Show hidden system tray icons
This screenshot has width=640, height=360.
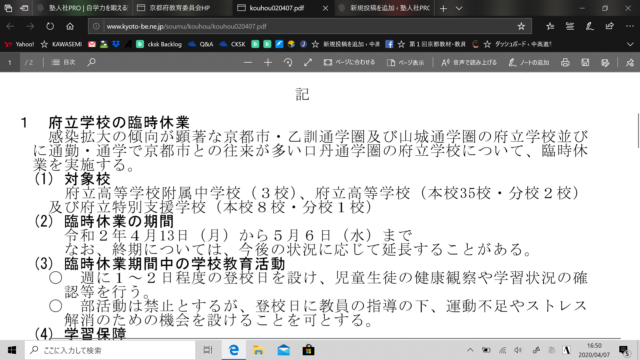470,350
